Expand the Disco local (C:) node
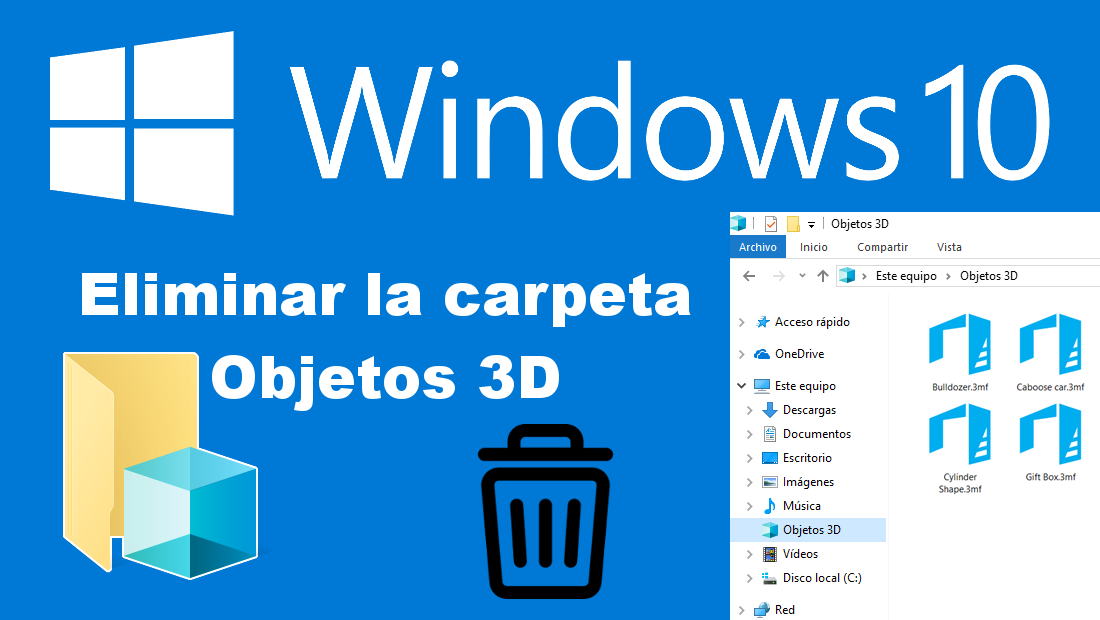This screenshot has width=1100, height=620. 750,578
